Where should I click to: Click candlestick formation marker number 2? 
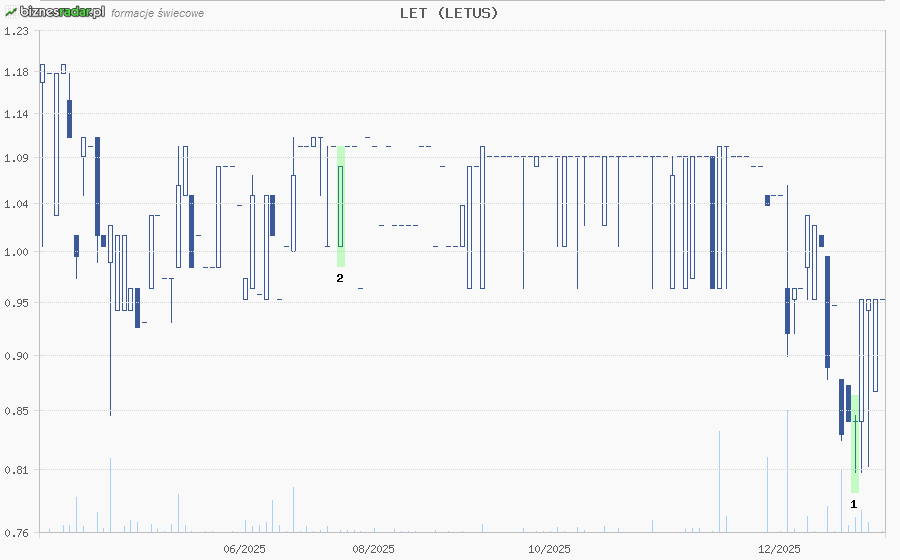pyautogui.click(x=340, y=278)
